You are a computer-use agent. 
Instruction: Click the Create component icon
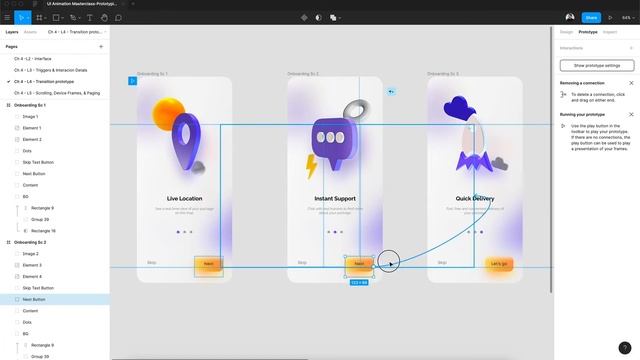304,18
